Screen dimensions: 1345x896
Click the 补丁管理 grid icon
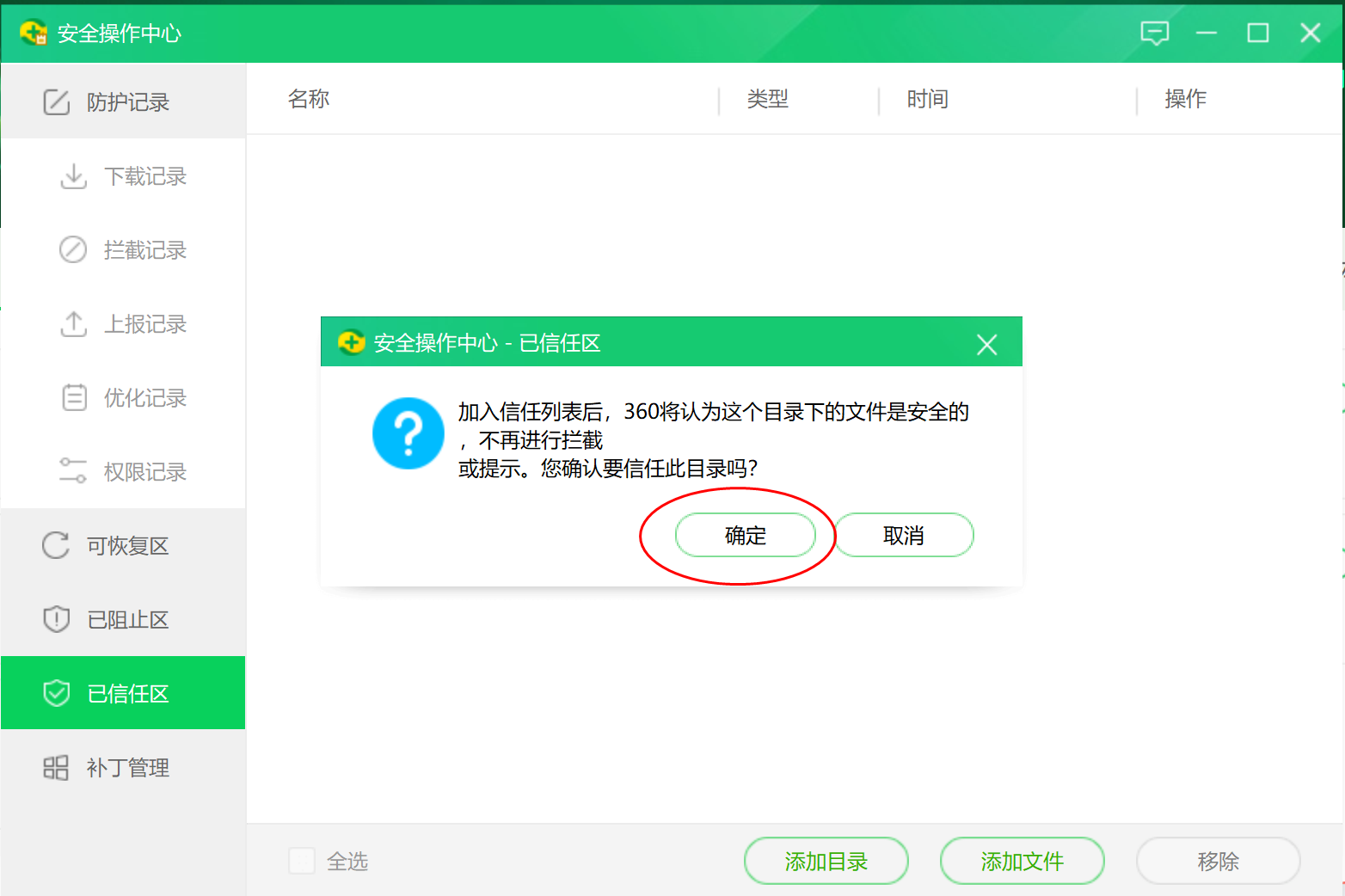(x=56, y=767)
